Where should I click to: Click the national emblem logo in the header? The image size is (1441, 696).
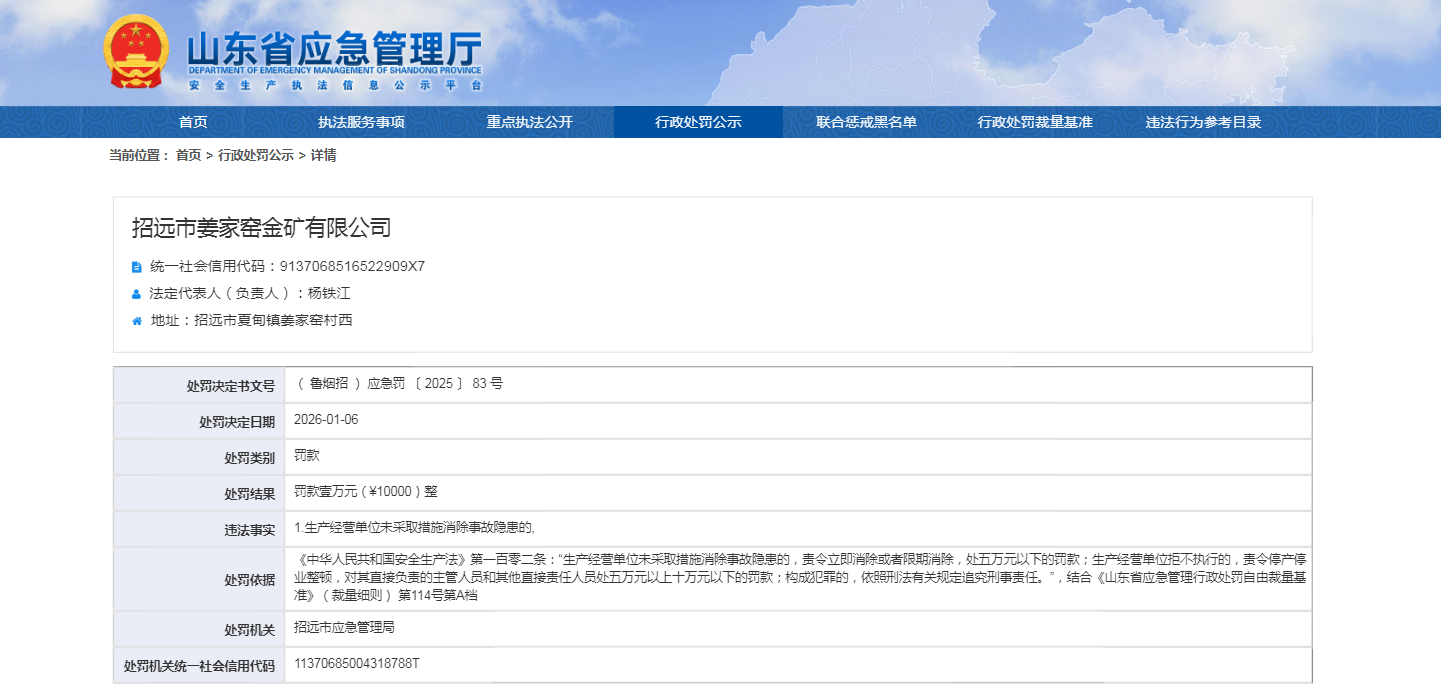coord(137,52)
